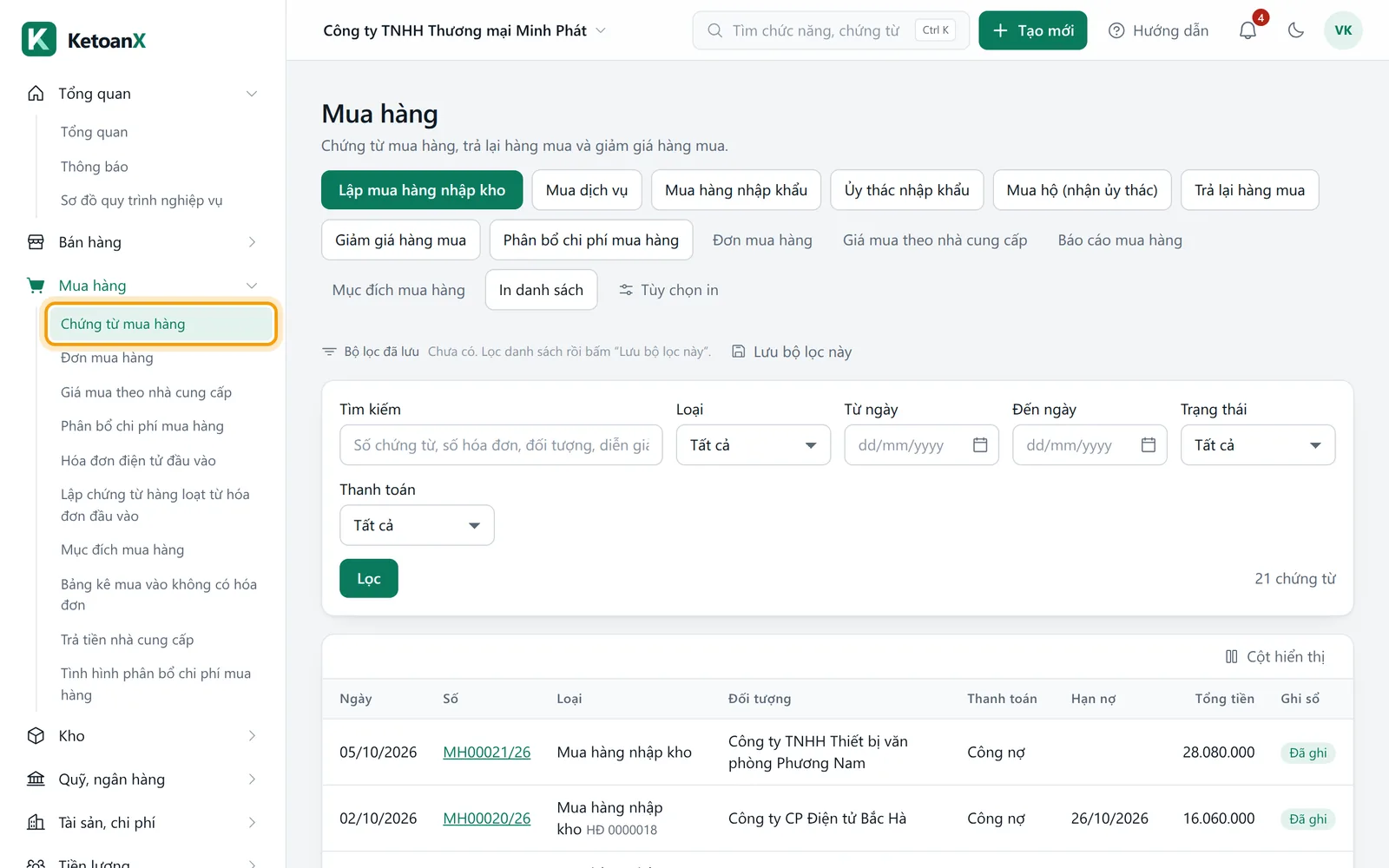The image size is (1389, 868).
Task: Click the Quỹ, ngân hàng bank icon
Action: pos(36,779)
